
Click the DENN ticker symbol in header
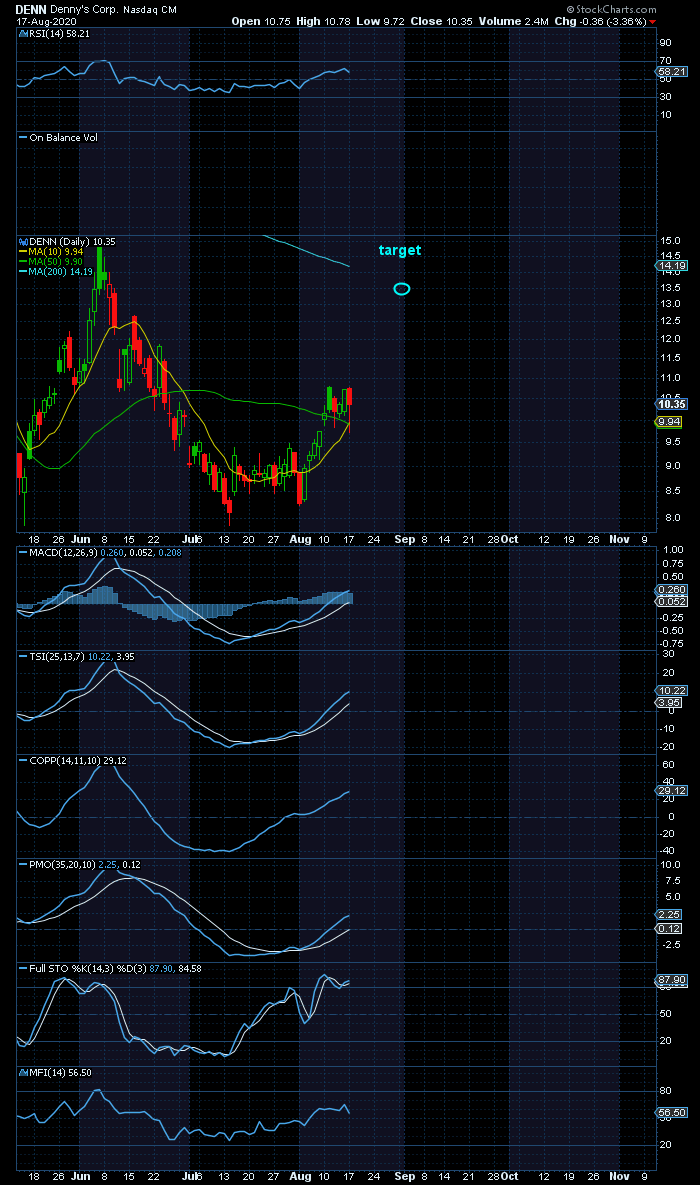[32, 9]
